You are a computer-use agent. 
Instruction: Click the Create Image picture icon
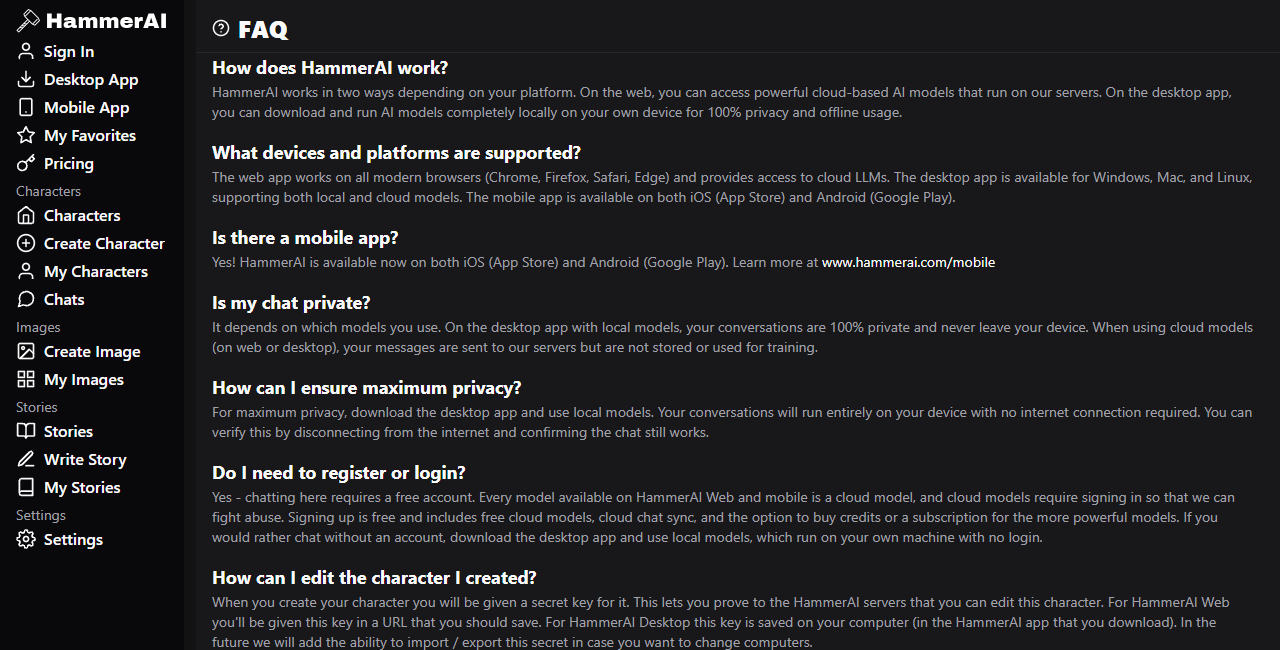click(26, 352)
